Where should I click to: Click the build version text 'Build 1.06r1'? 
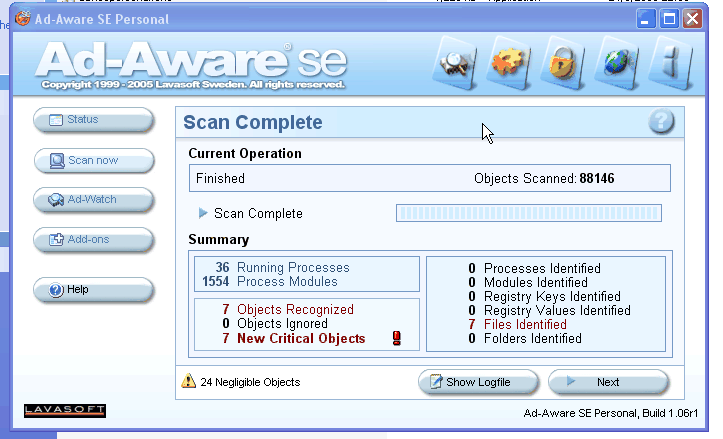point(670,413)
